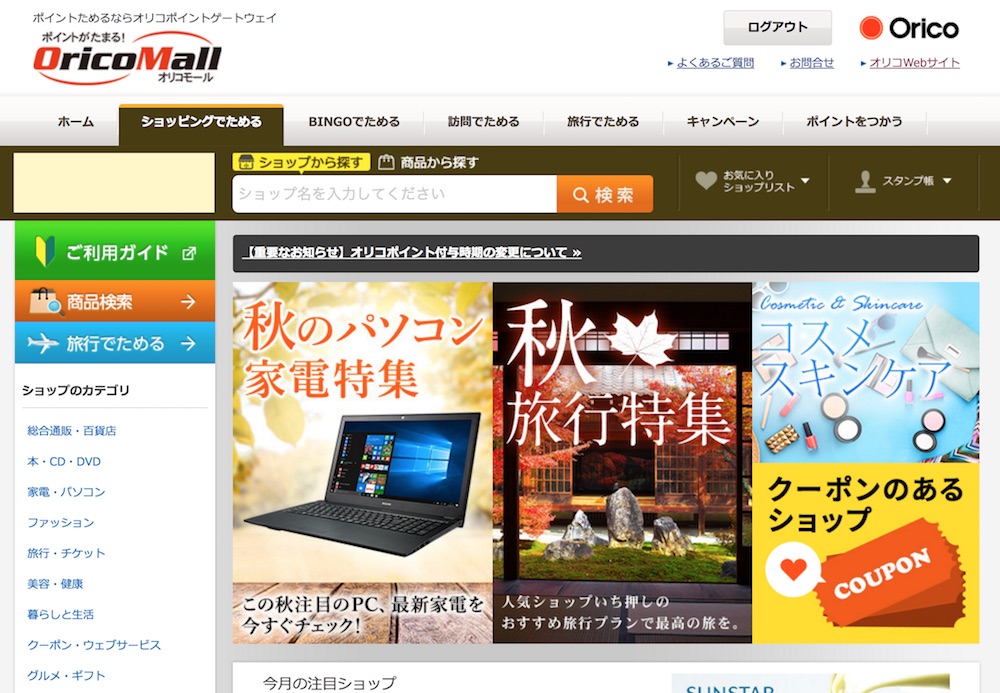
Task: Focus the ショップ名を入力してください search field
Action: [x=395, y=194]
